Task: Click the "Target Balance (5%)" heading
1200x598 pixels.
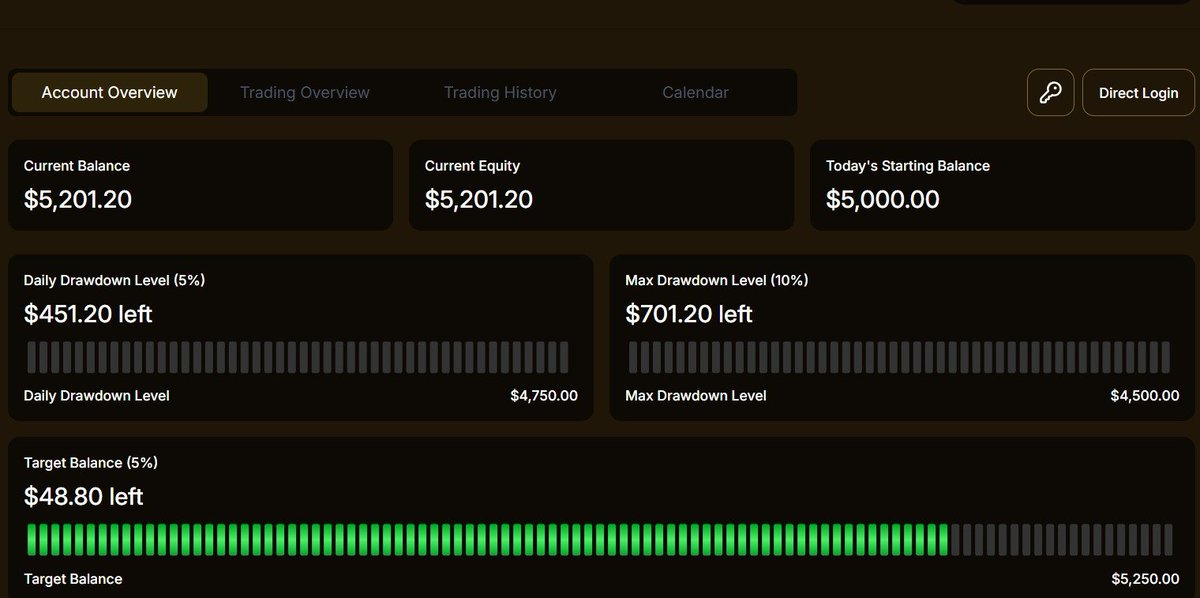Action: pos(91,463)
